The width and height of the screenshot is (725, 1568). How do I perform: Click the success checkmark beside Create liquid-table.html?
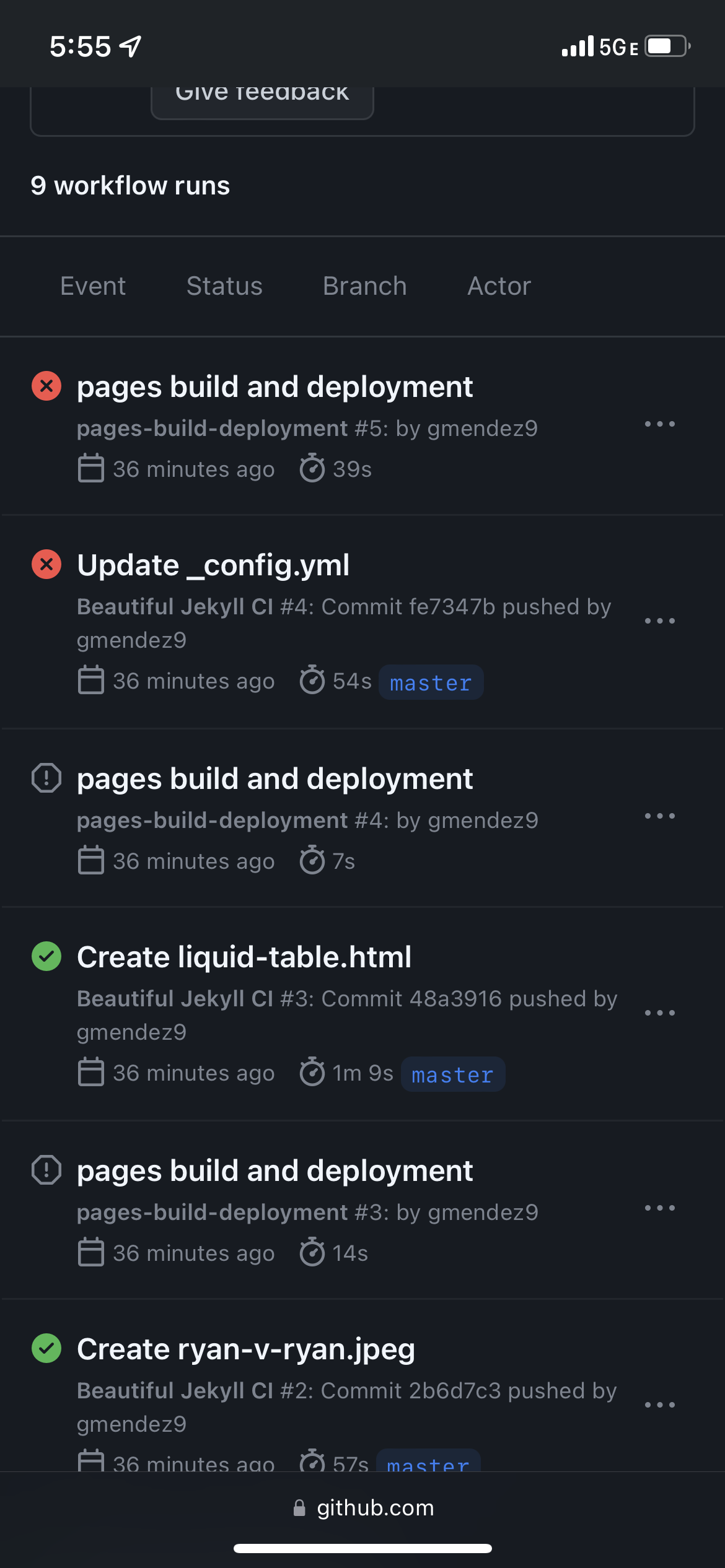point(46,956)
